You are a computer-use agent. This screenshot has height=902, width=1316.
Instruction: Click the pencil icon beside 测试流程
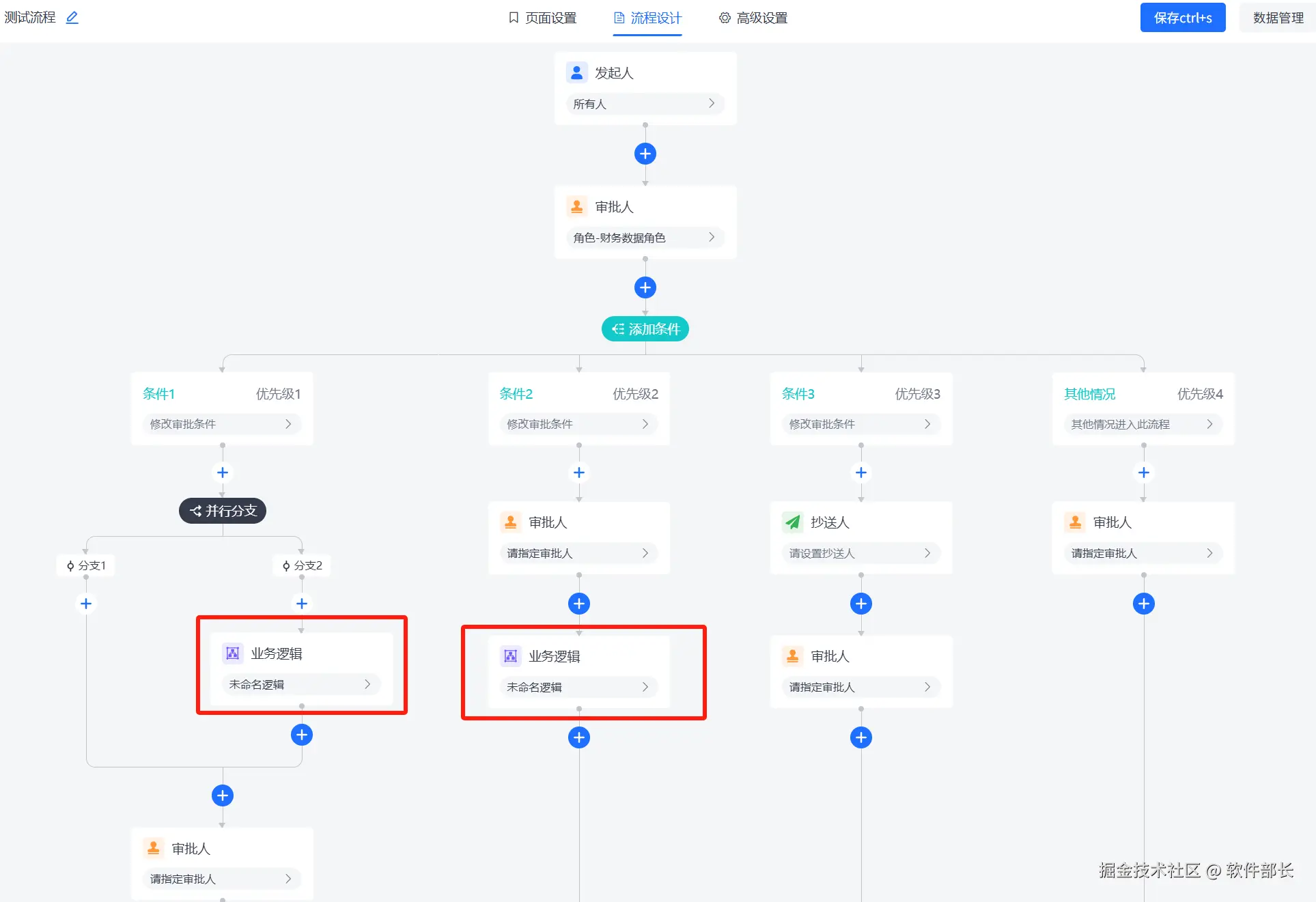72,18
